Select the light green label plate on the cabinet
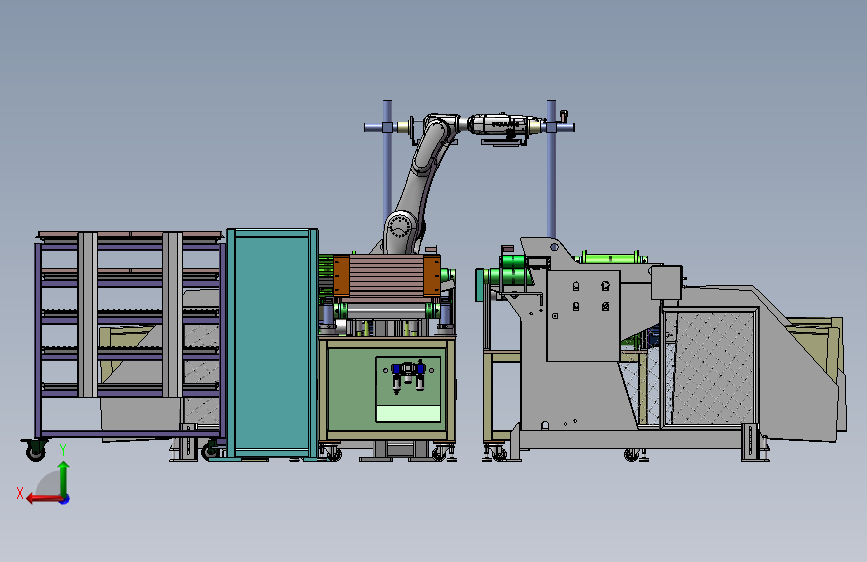Image resolution: width=867 pixels, height=562 pixels. 408,414
